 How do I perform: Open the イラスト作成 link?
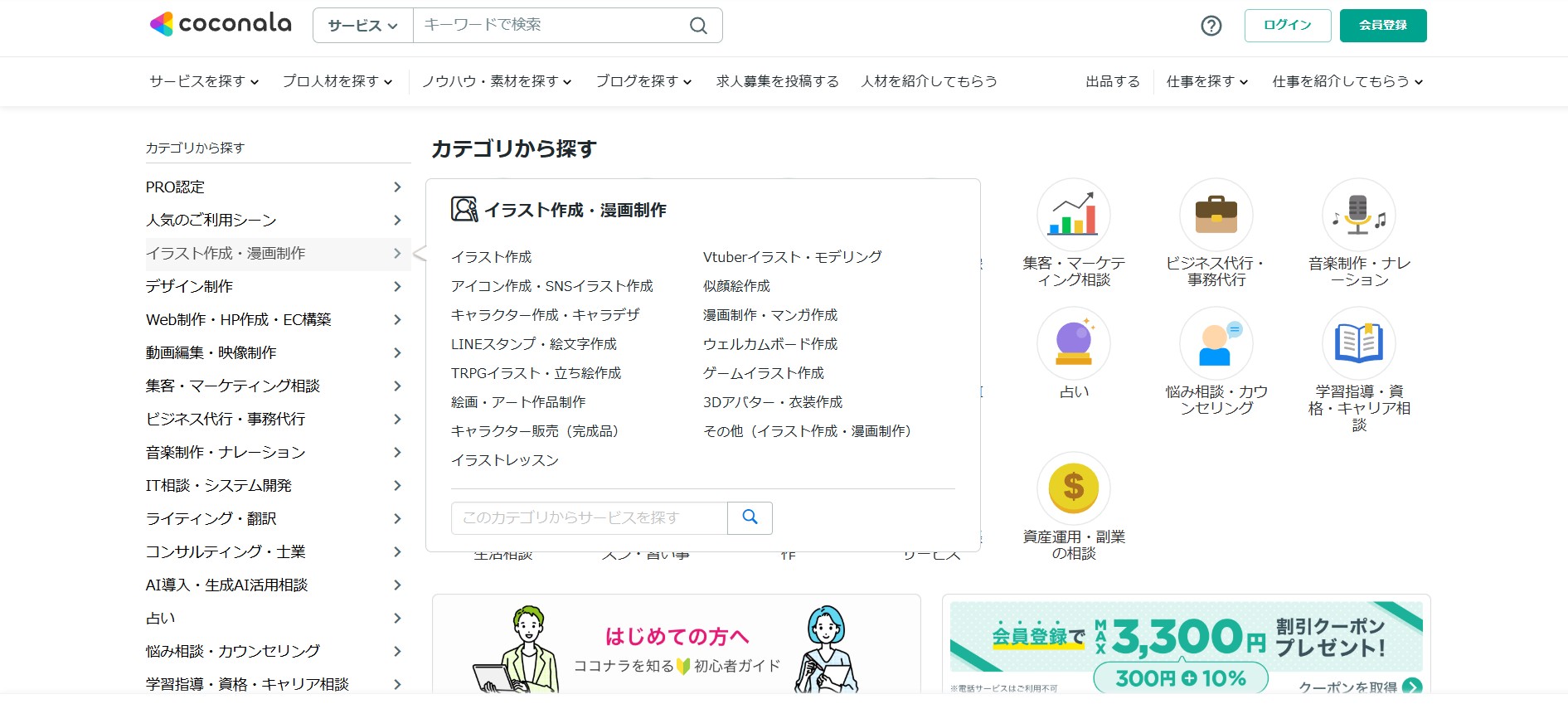492,257
